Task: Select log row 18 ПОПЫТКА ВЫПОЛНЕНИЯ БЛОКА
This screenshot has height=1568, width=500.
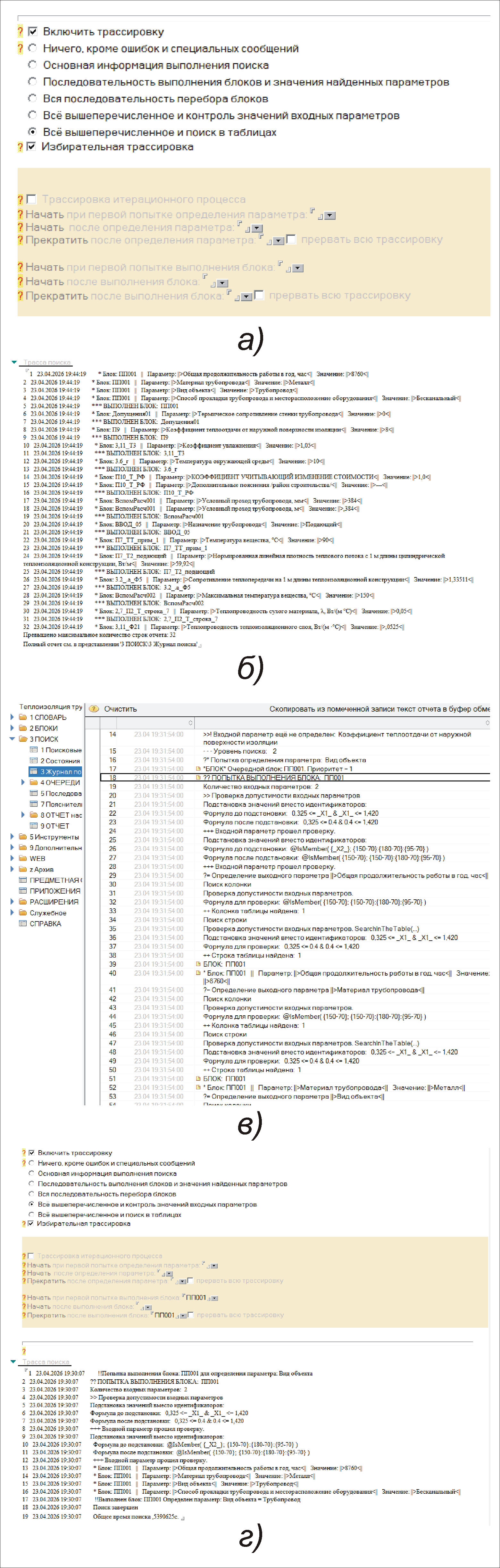Action: 296,778
